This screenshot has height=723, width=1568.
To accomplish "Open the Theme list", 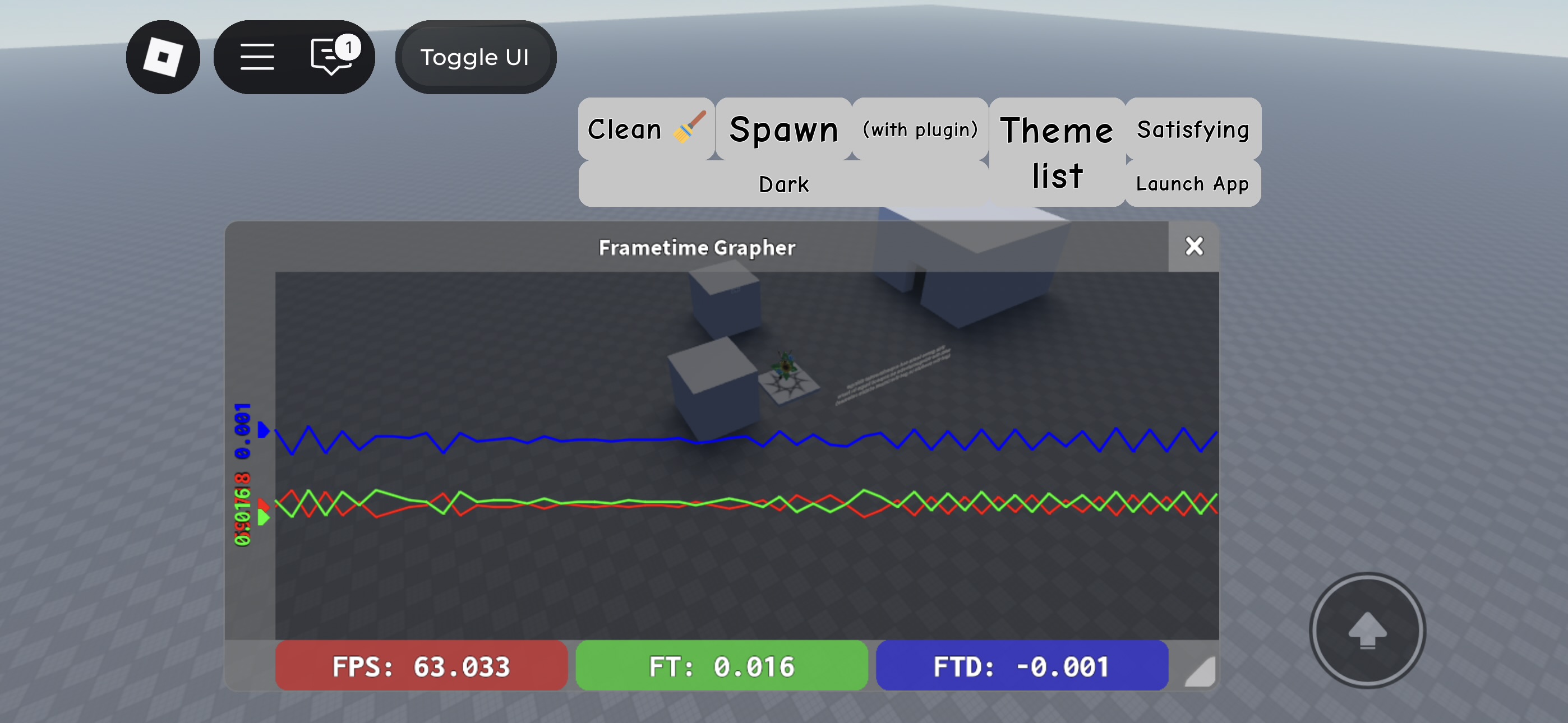I will click(1057, 152).
